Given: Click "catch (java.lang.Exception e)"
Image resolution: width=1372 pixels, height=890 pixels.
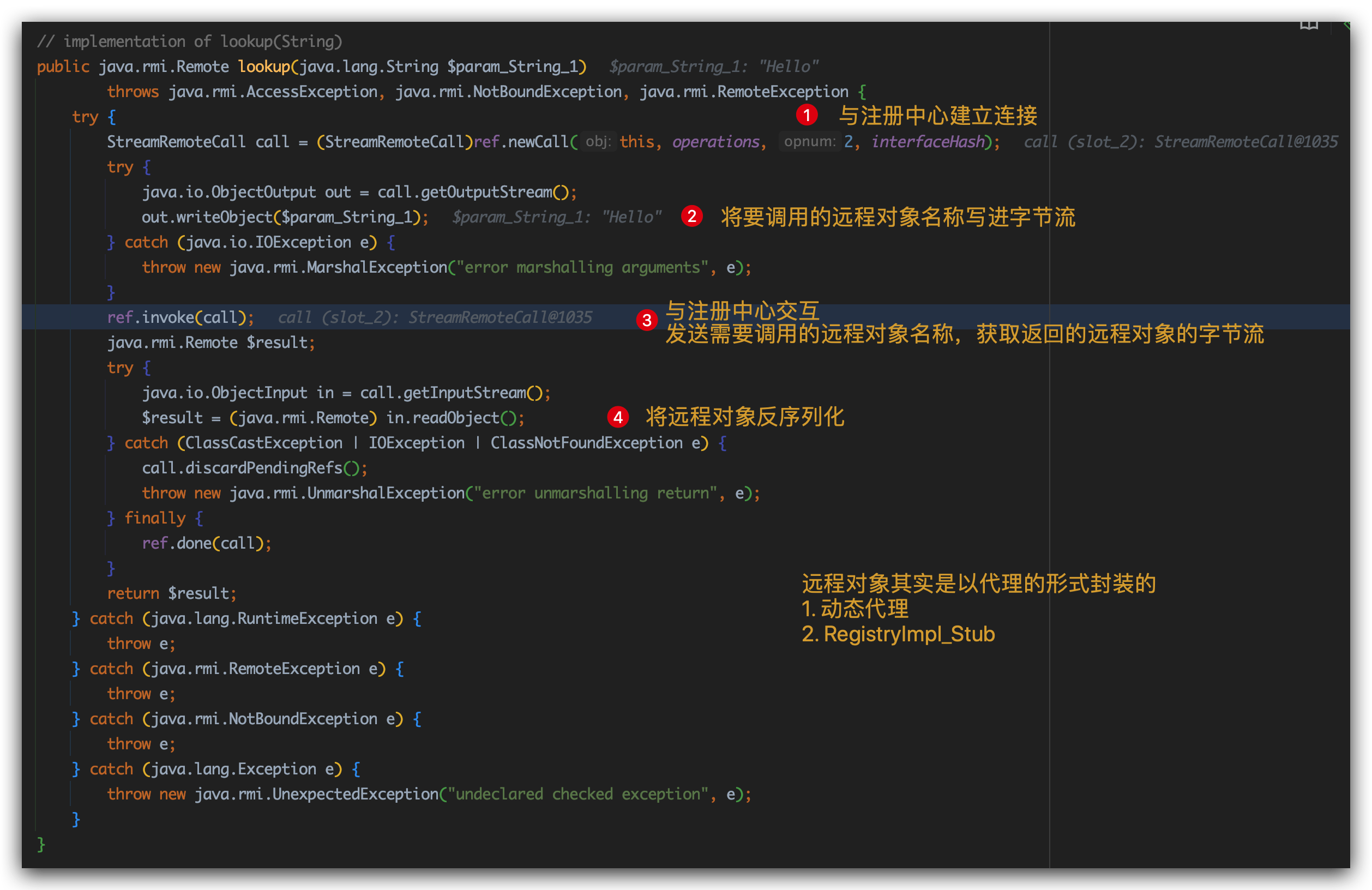Looking at the screenshot, I should [x=215, y=769].
